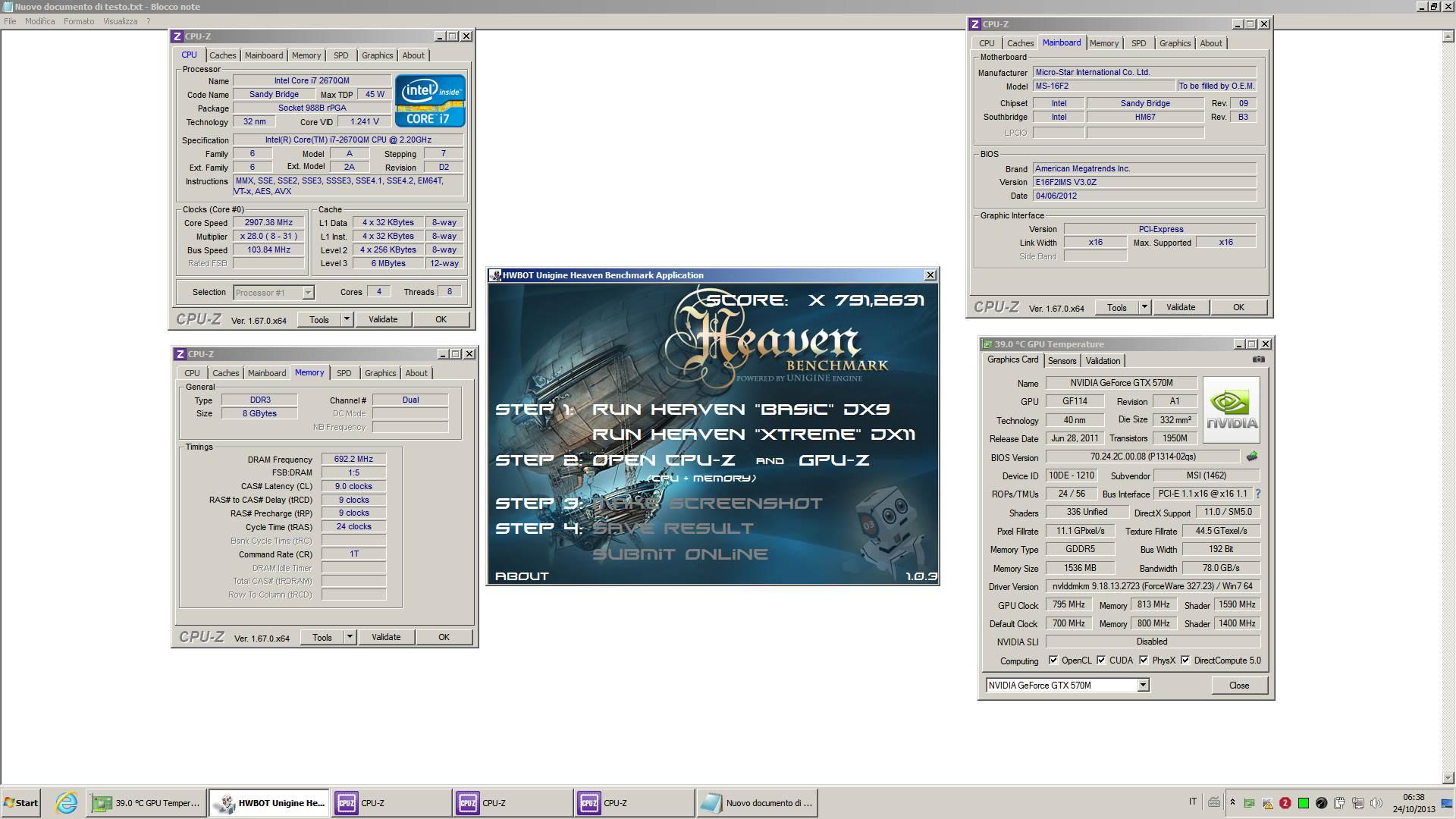Click Tools button in CPU-Z Mainboard window
Viewport: 1456px width, 819px height.
(x=1116, y=307)
